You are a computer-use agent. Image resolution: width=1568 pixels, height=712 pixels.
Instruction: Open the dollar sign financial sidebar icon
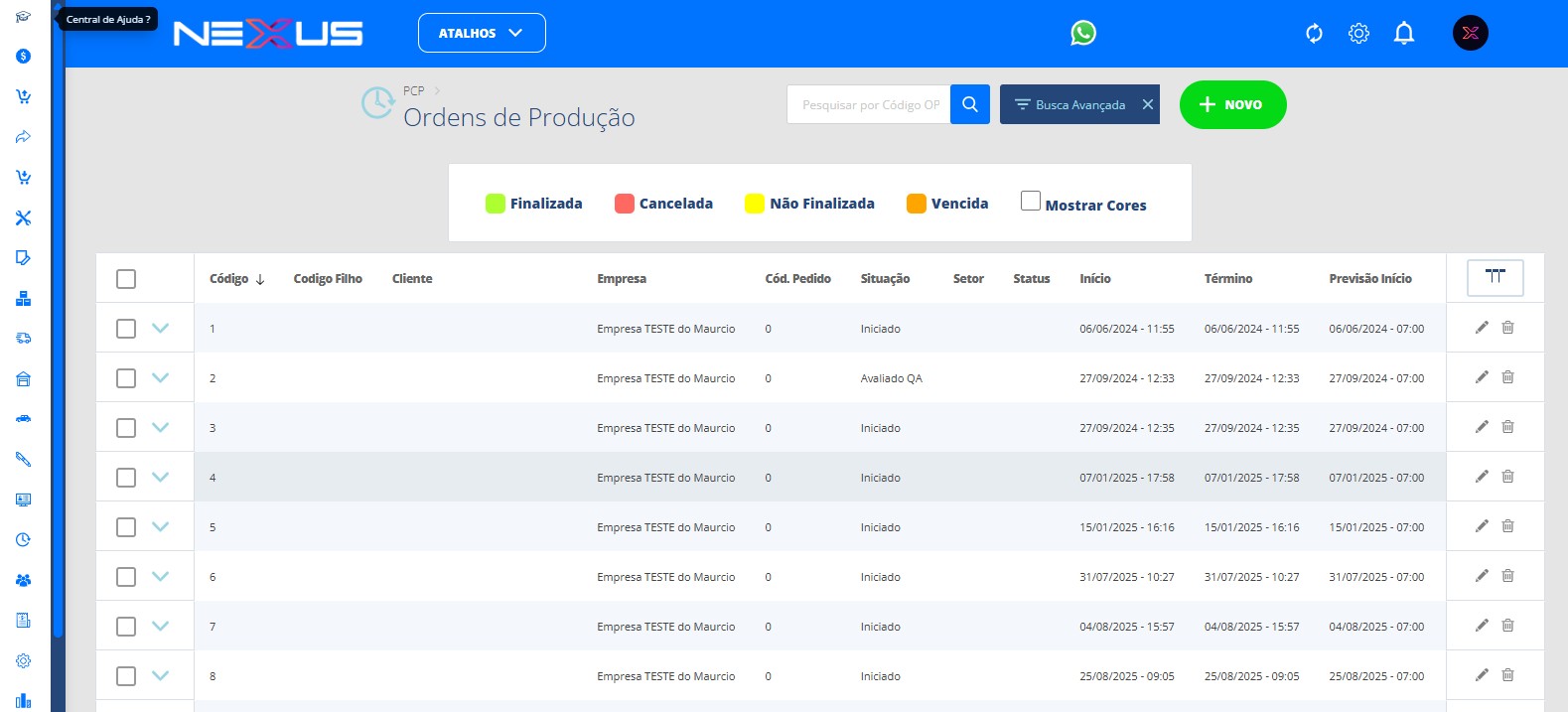pyautogui.click(x=24, y=57)
